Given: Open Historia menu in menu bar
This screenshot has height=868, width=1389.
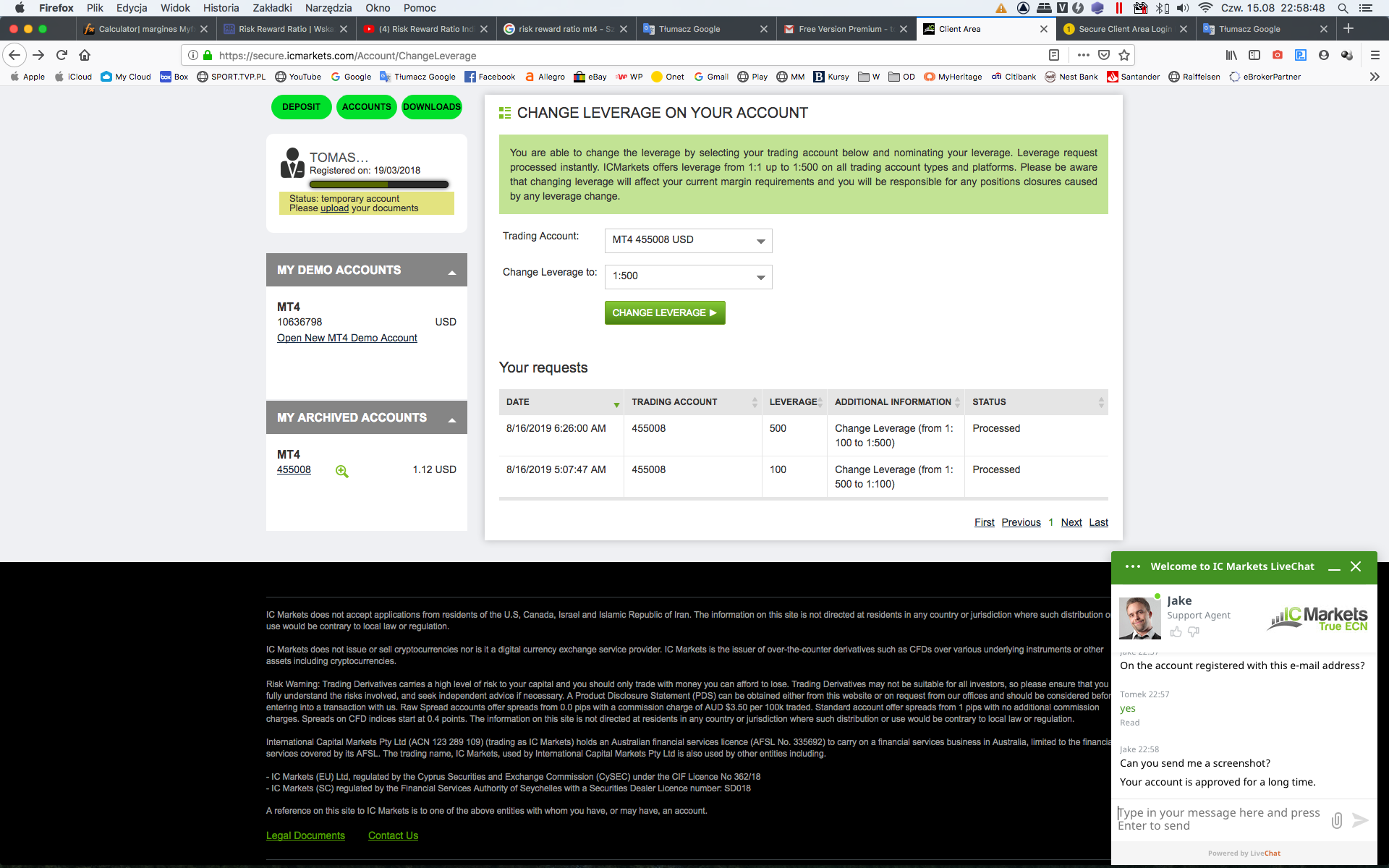Looking at the screenshot, I should tap(221, 8).
